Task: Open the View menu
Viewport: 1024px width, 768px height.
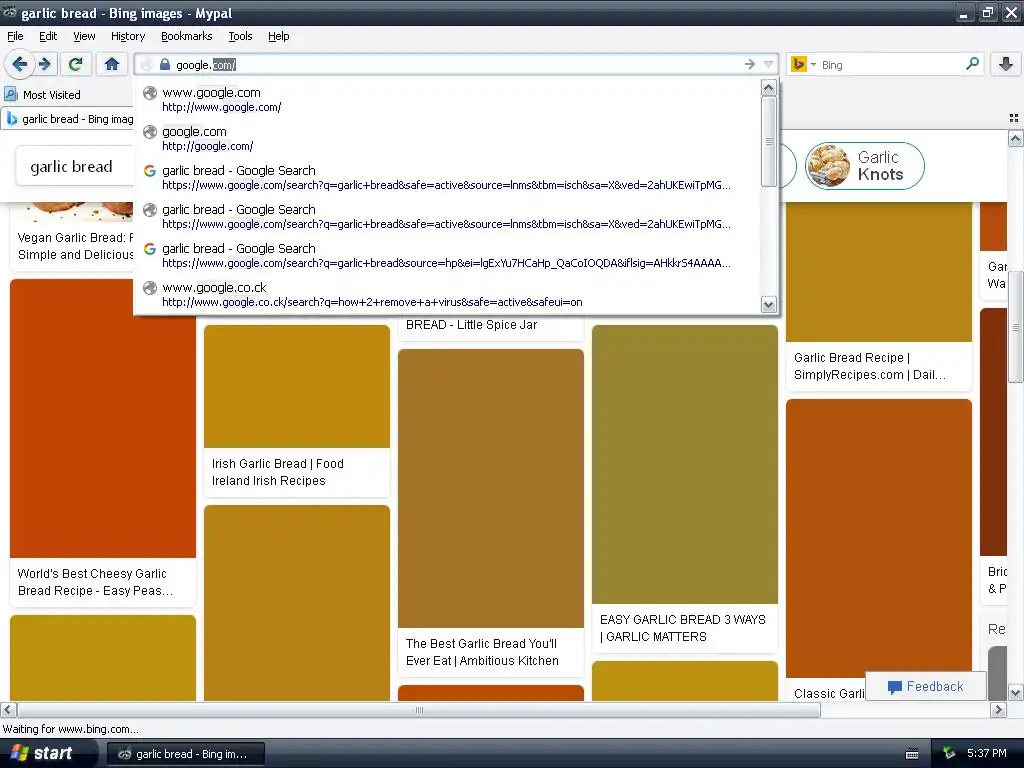Action: pos(84,36)
